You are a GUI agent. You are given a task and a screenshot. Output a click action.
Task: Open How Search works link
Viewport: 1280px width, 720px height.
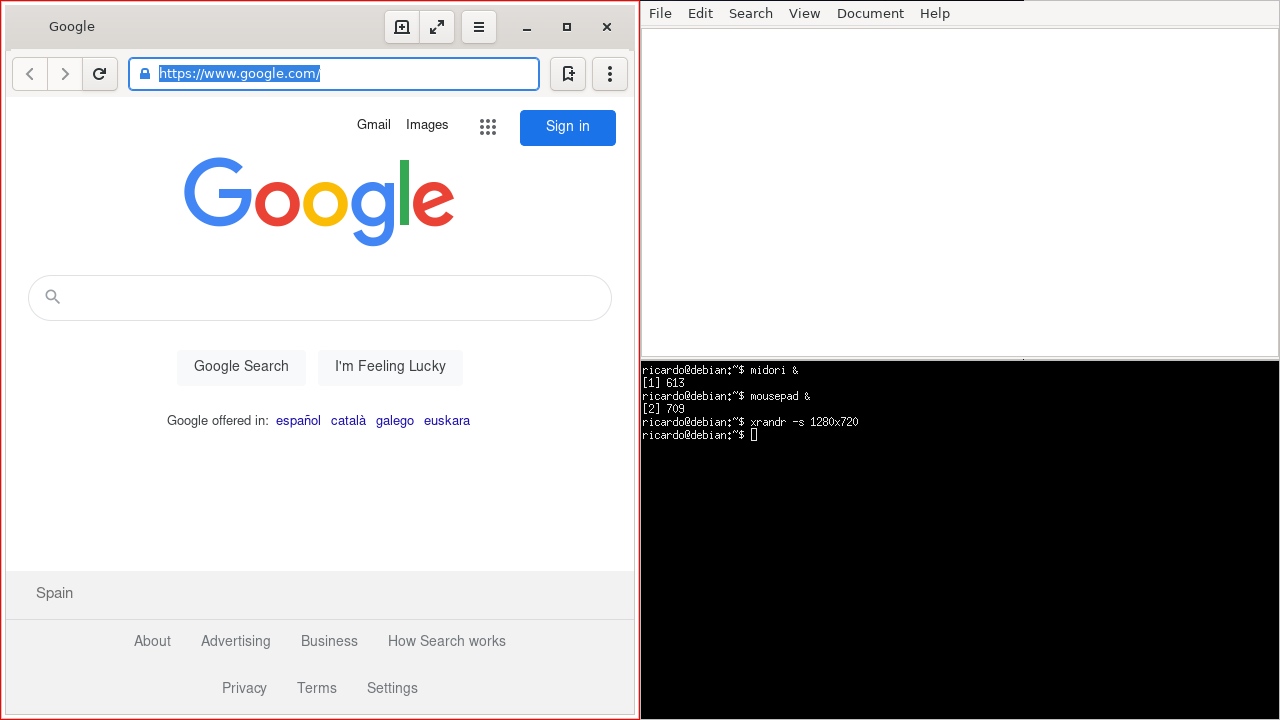447,641
